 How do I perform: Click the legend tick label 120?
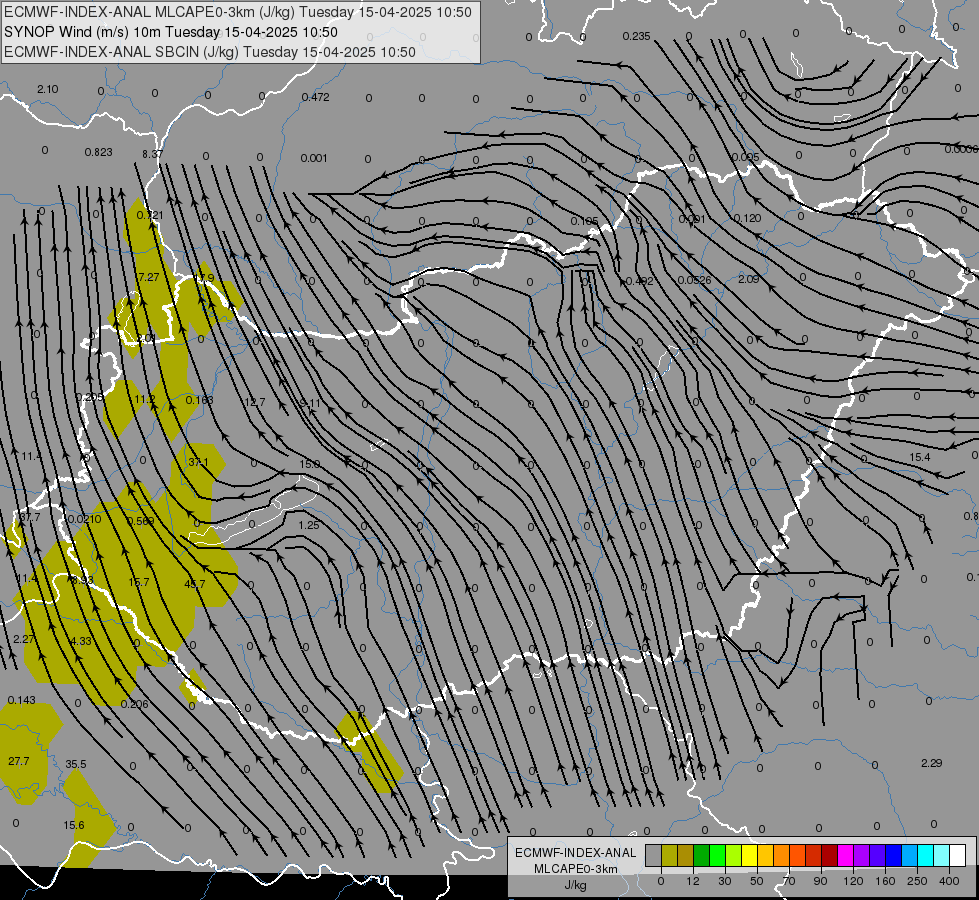(853, 881)
